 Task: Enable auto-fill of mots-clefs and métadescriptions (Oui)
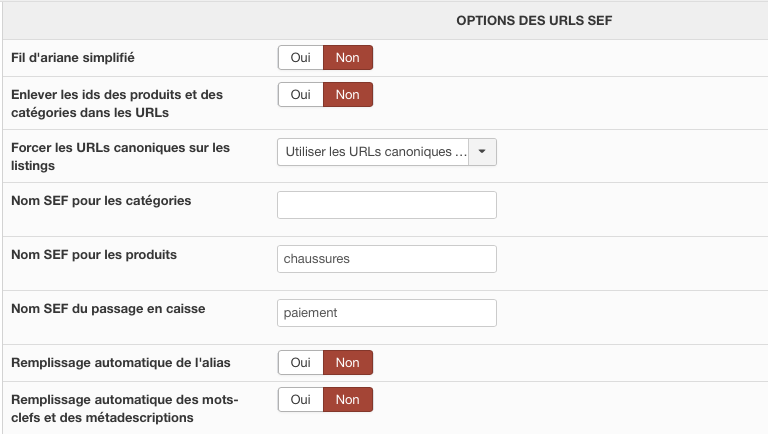tap(300, 400)
